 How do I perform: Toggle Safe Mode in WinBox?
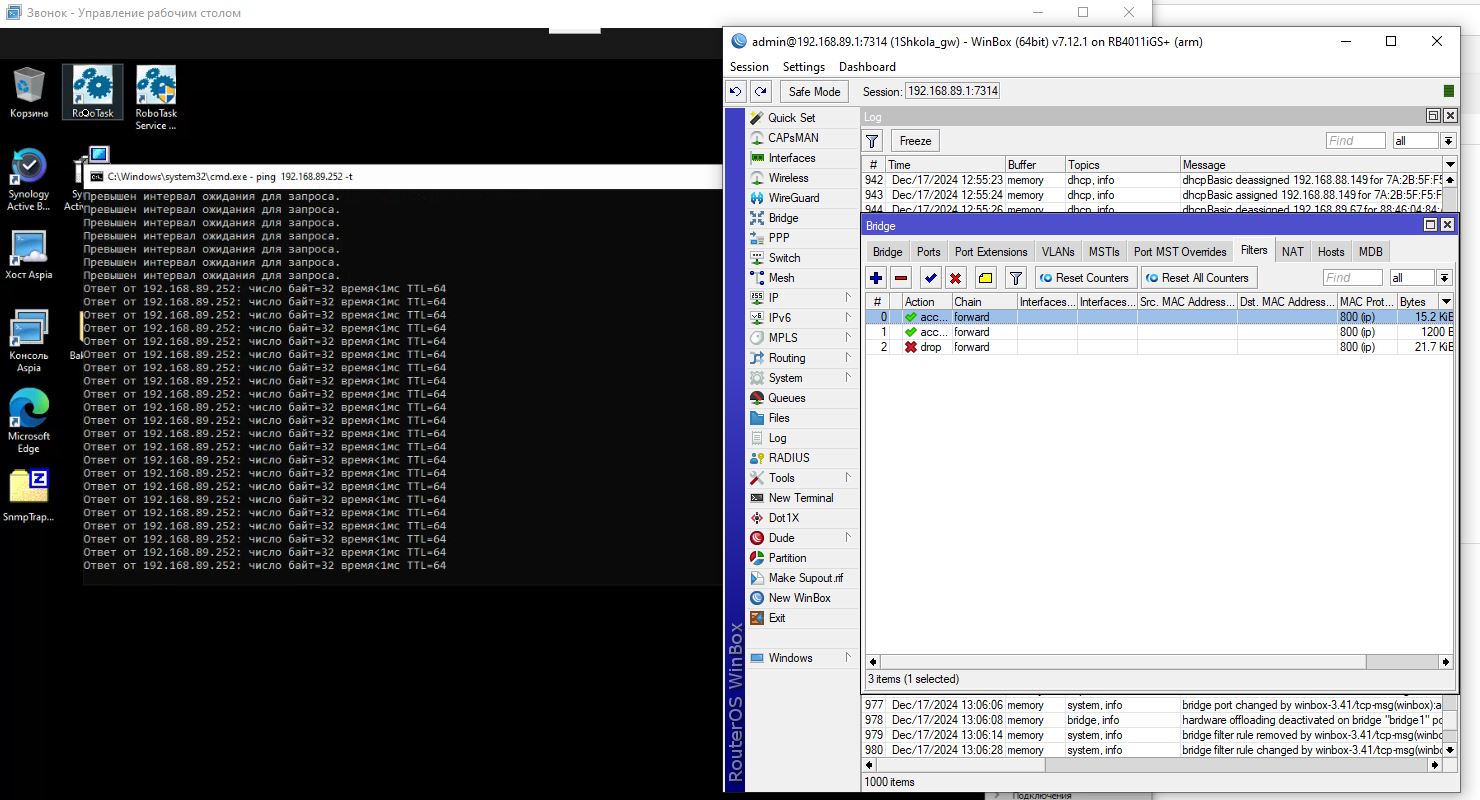(814, 91)
